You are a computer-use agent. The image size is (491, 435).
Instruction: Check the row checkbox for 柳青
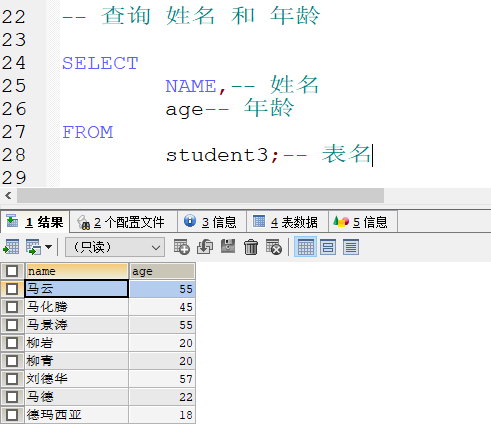[x=12, y=361]
